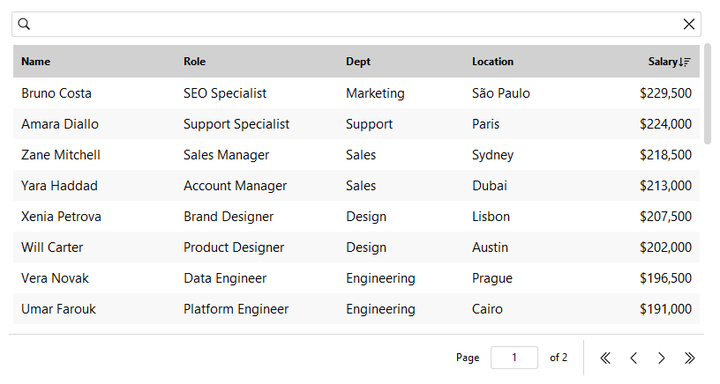Click the Salary descending sort icon
720x384 pixels.
(x=685, y=62)
